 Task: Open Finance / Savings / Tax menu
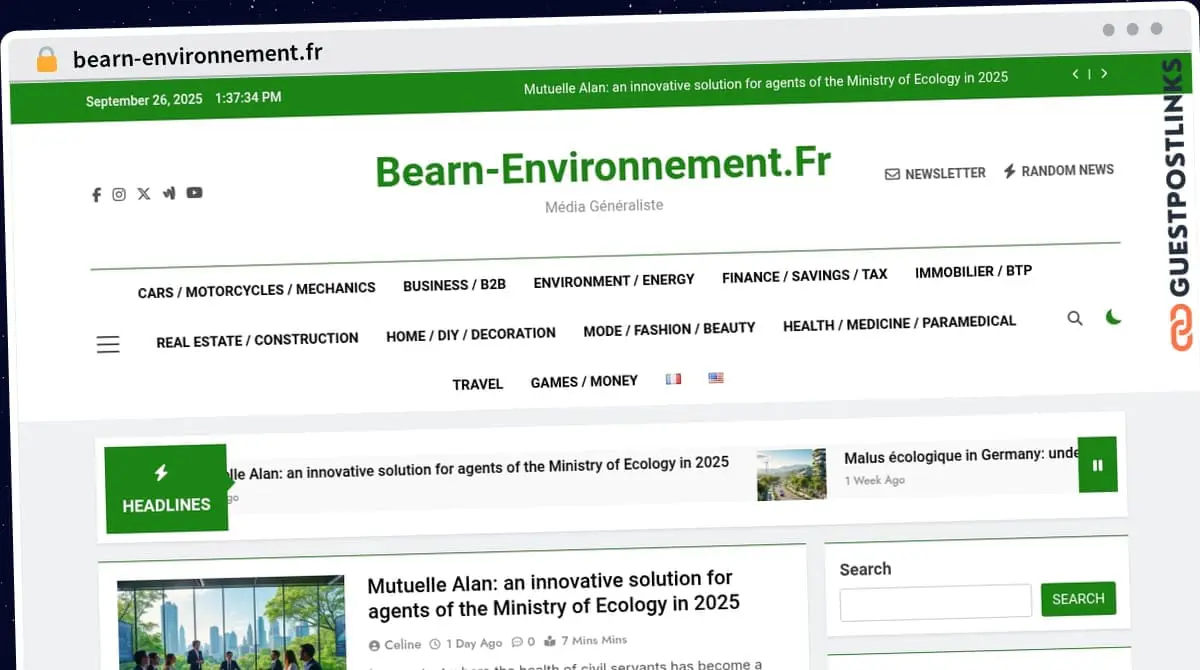pos(805,276)
